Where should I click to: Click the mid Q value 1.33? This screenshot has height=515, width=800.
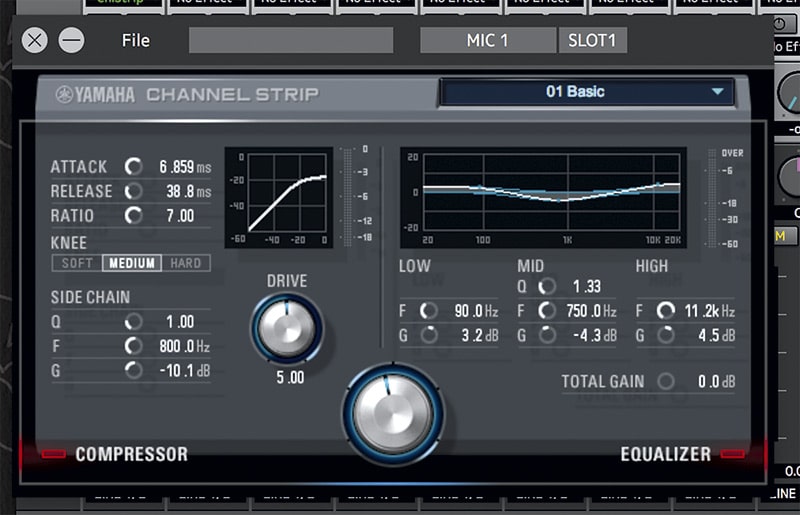pos(587,286)
